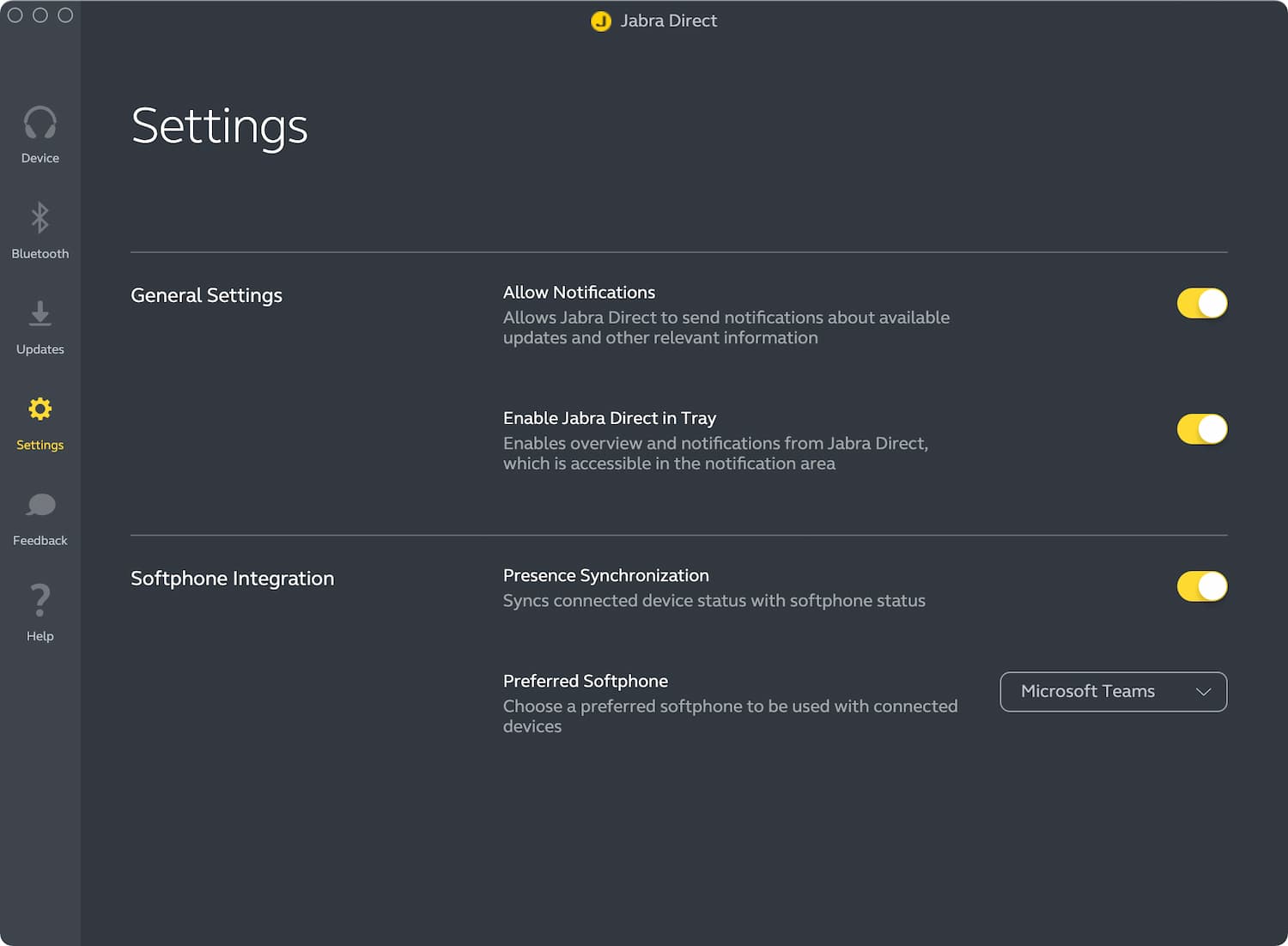Switch to Updates via its sidebar label
The height and width of the screenshot is (946, 1288).
tap(39, 349)
